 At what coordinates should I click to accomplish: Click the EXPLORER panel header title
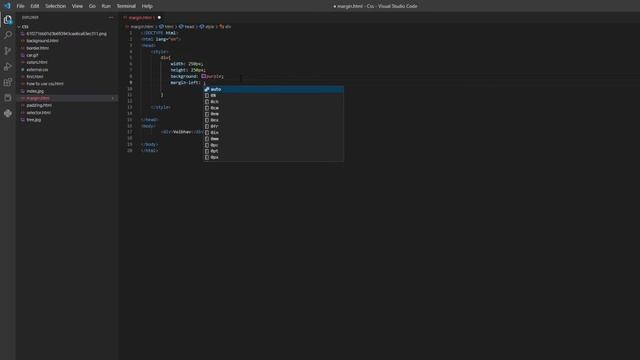[x=30, y=18]
